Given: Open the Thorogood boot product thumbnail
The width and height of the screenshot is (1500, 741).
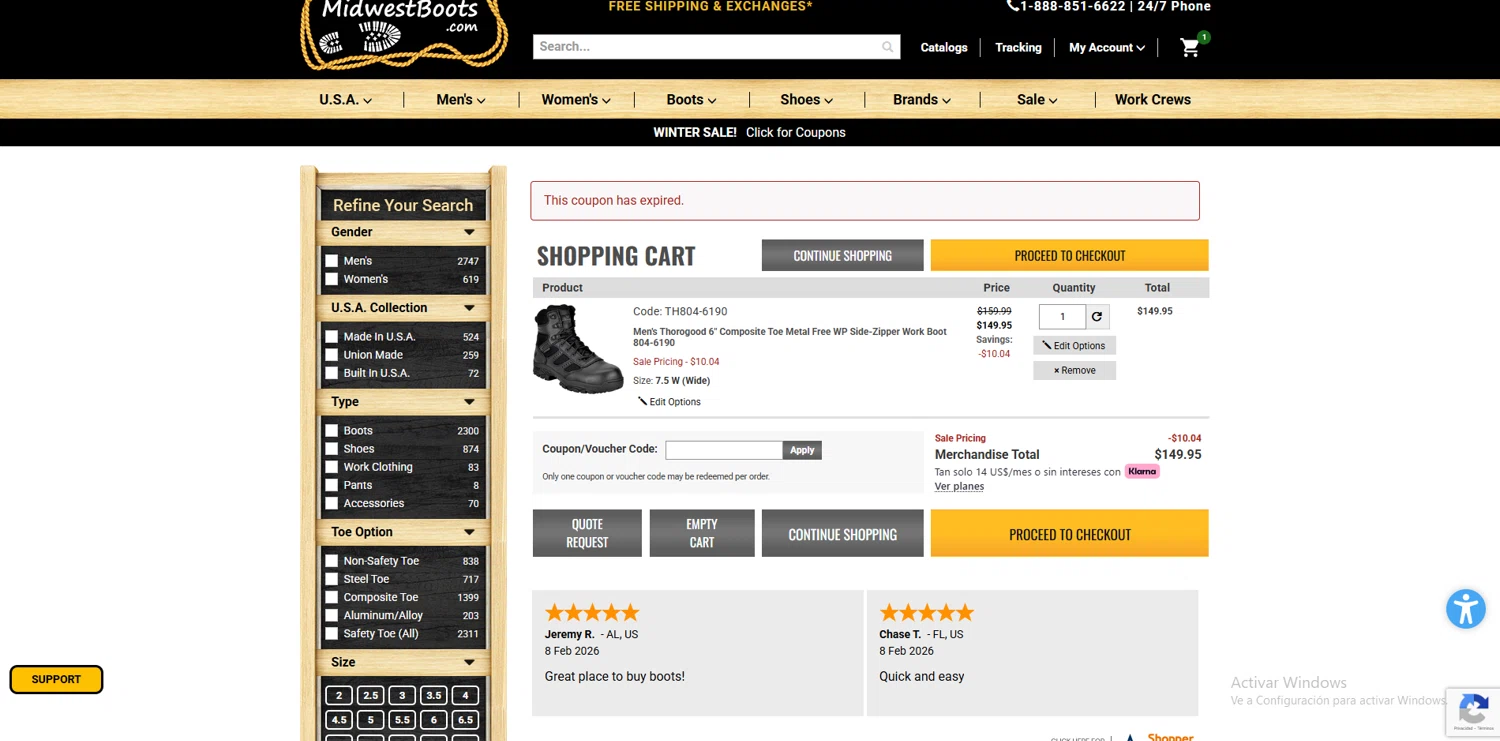Looking at the screenshot, I should (x=578, y=349).
